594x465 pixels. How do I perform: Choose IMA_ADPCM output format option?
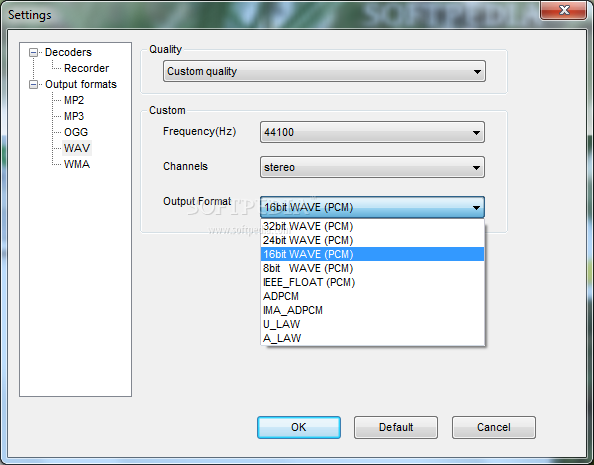coord(372,310)
